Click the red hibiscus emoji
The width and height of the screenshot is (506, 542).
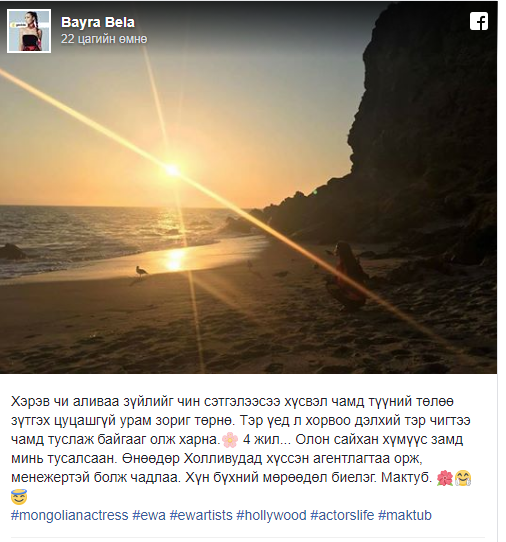click(444, 478)
